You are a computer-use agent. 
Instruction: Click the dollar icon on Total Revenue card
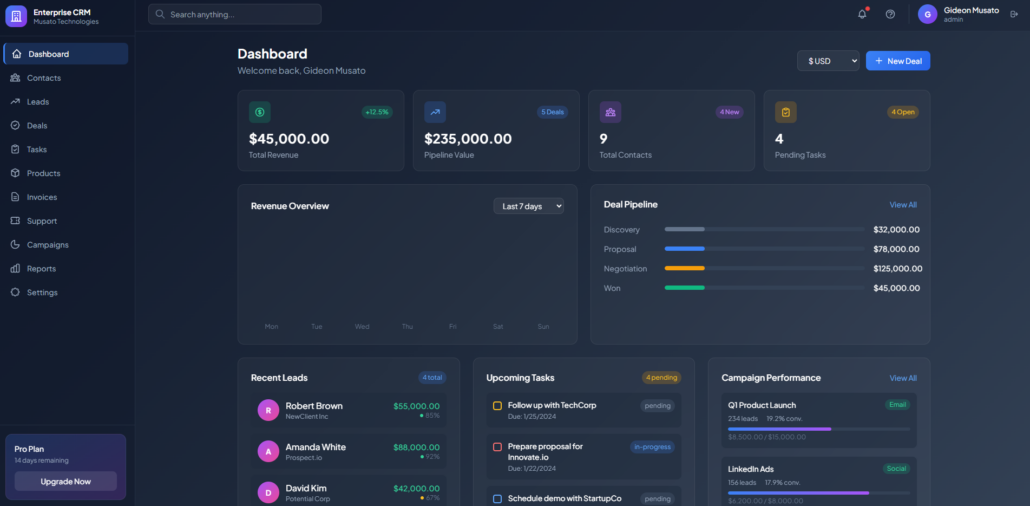259,112
